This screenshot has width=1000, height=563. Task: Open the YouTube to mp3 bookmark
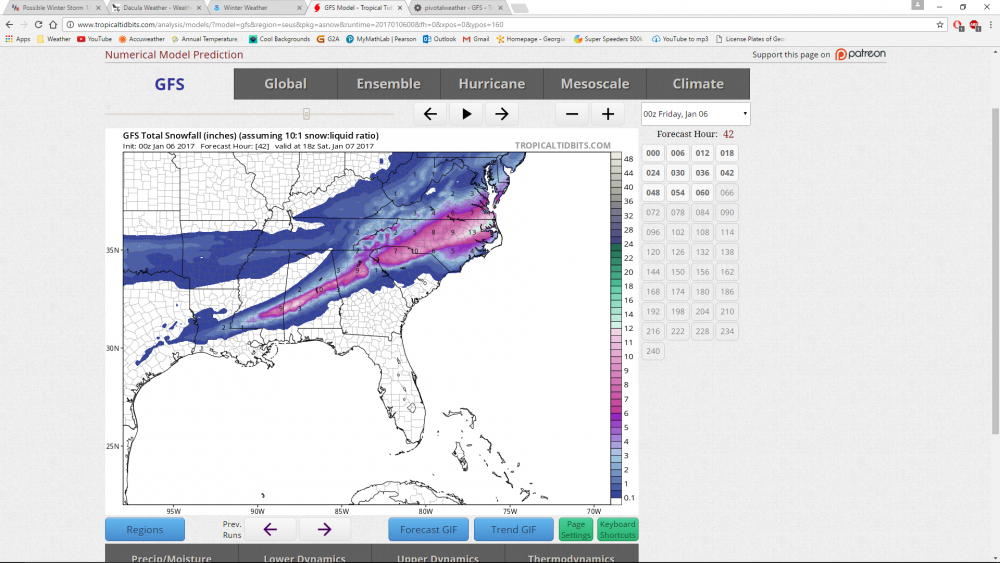pos(680,39)
